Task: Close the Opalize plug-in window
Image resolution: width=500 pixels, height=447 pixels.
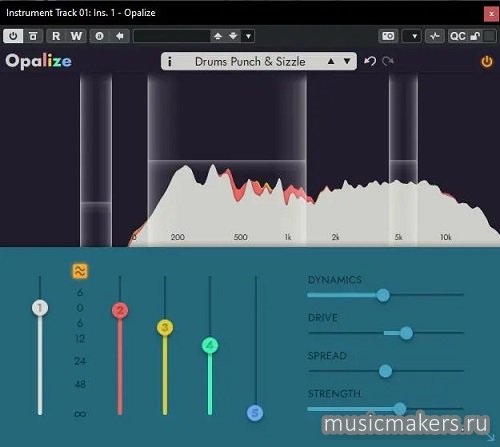Action: click(491, 14)
